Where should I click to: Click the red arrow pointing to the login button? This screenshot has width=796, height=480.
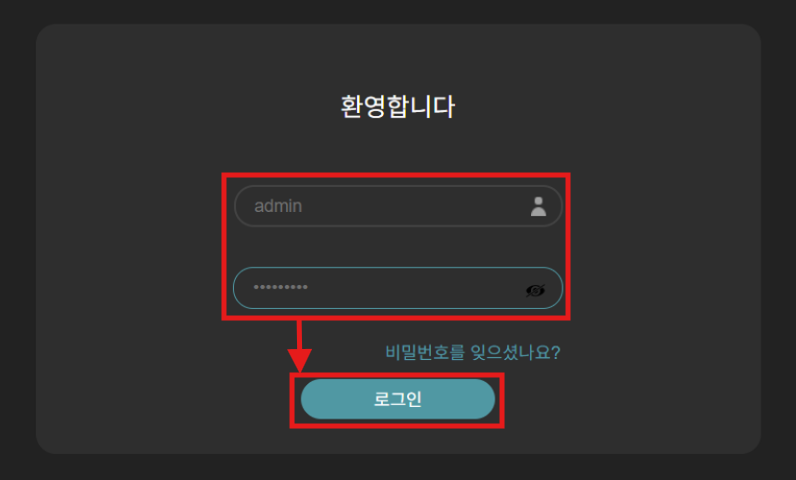[x=300, y=348]
